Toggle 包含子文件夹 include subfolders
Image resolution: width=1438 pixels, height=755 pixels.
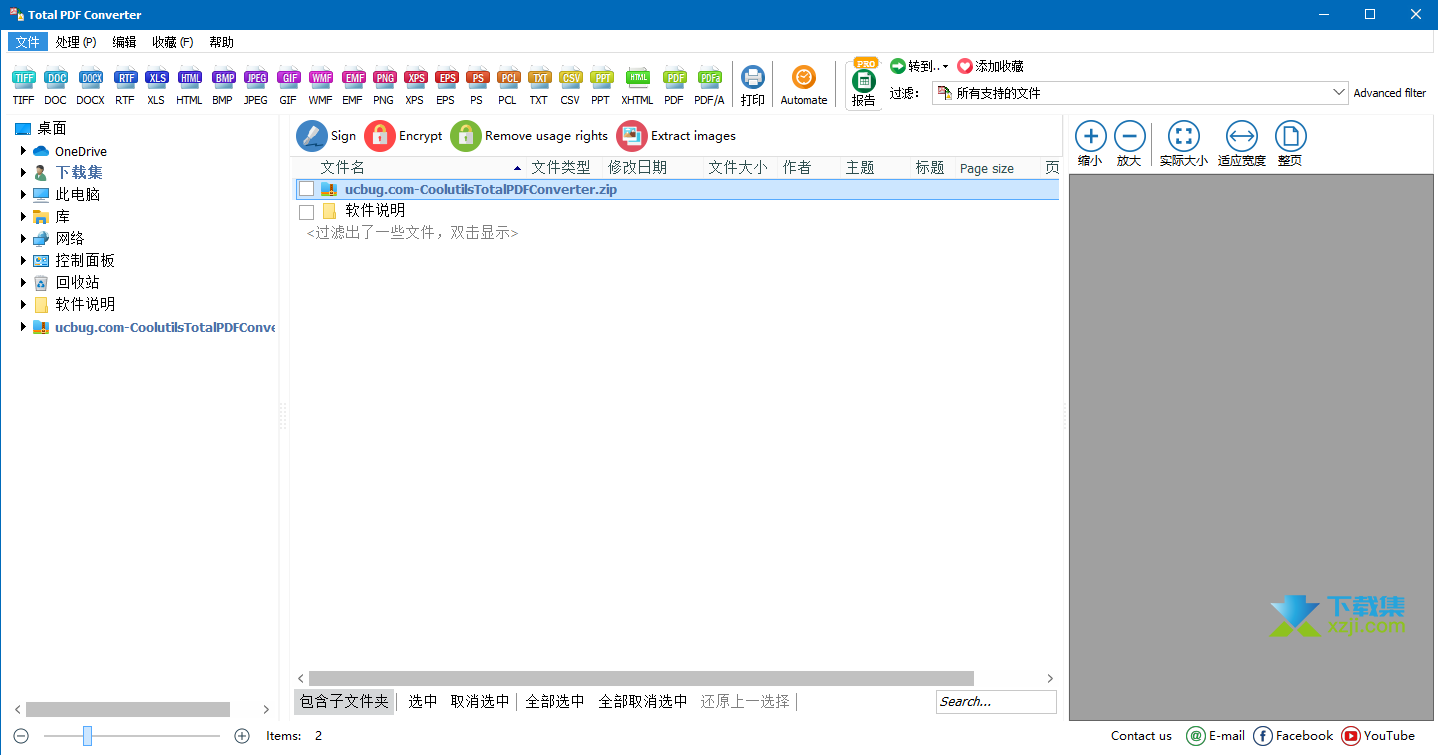coord(344,701)
